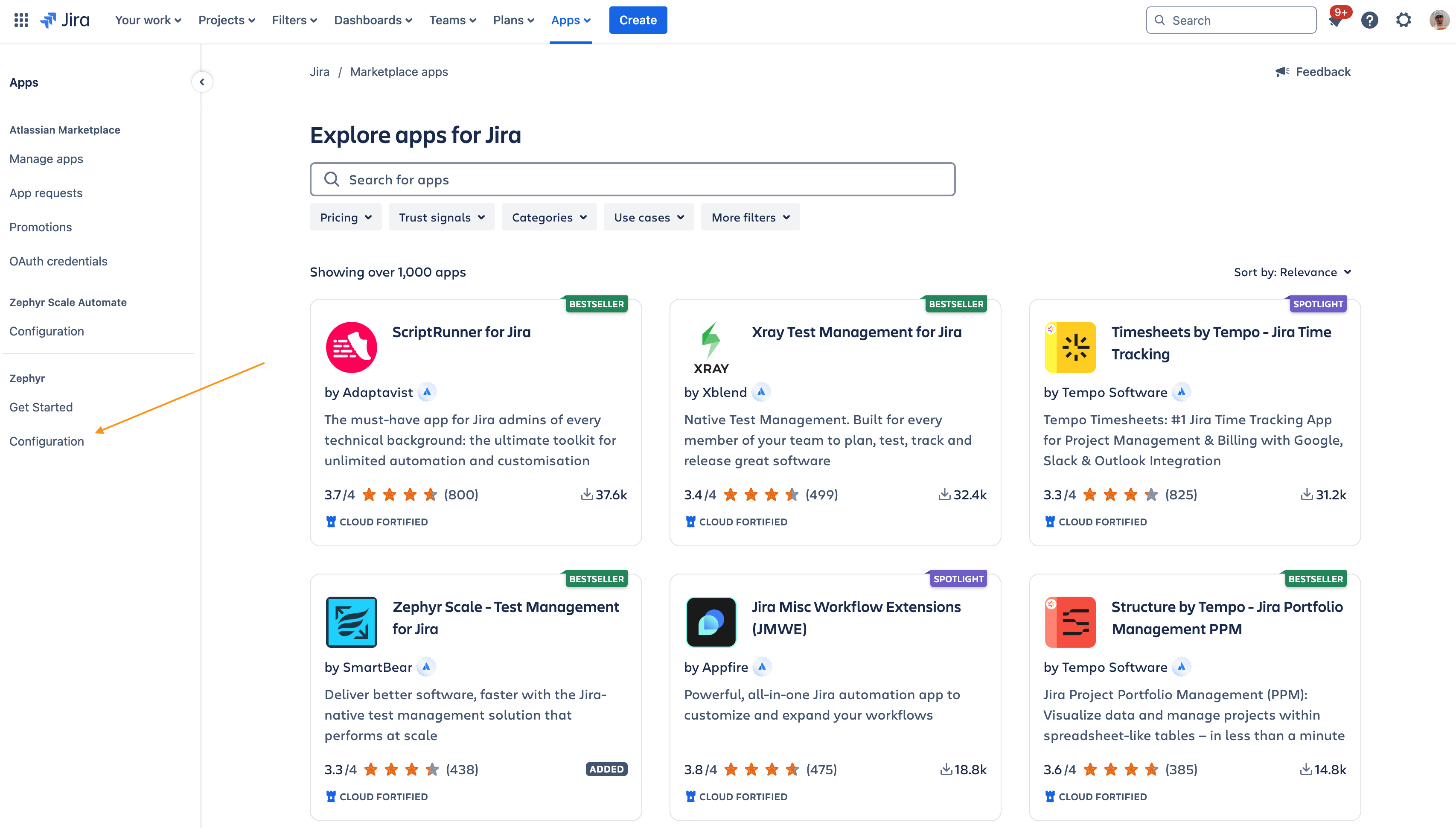Open the Sort by Relevance dropdown

pyautogui.click(x=1292, y=272)
